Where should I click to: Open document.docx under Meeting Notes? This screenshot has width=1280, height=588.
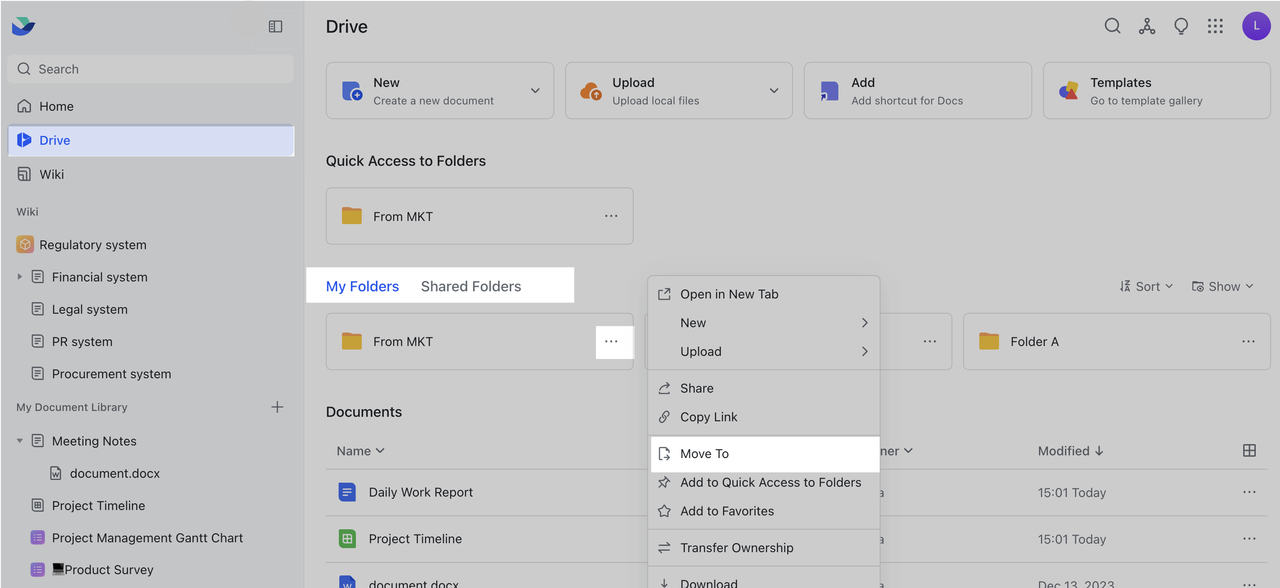point(115,473)
